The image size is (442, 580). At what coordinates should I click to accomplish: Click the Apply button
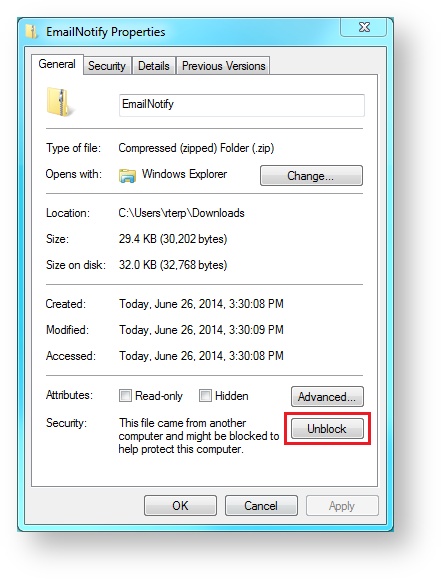click(342, 505)
